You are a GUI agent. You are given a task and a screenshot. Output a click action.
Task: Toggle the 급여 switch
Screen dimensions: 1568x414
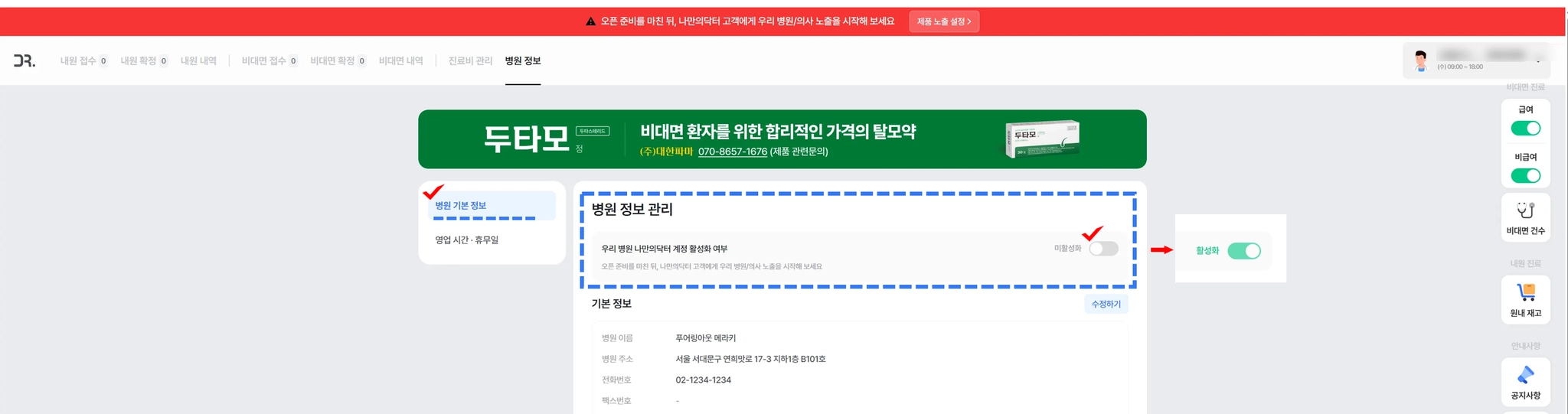[1525, 129]
